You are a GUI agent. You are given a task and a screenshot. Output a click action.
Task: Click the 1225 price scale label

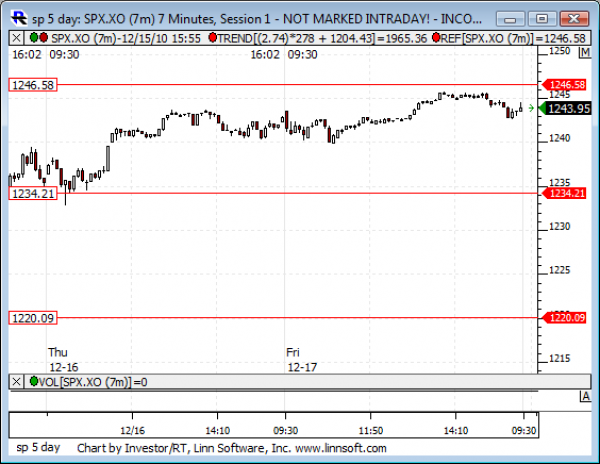[560, 270]
